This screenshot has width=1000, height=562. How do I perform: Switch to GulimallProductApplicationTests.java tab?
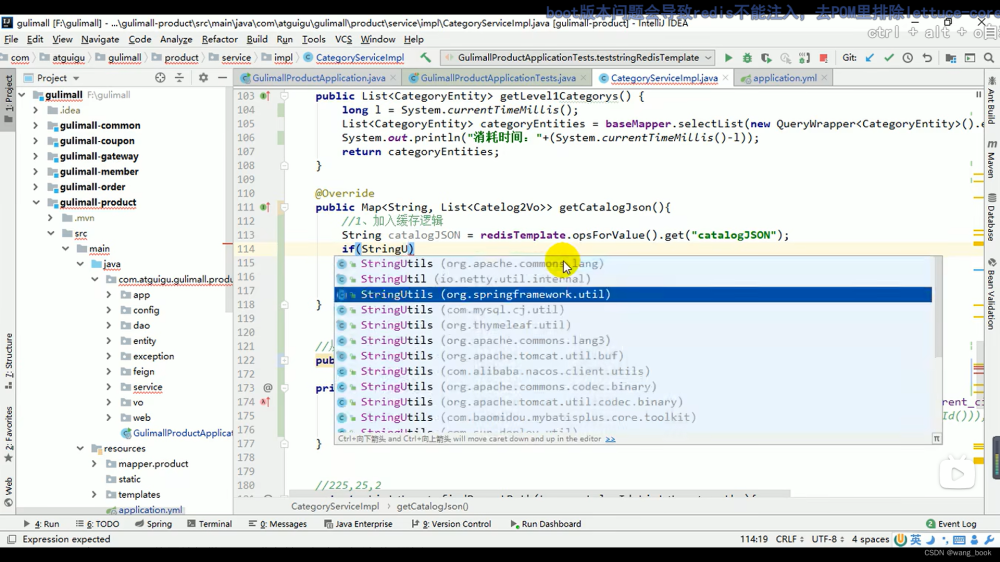pyautogui.click(x=497, y=78)
